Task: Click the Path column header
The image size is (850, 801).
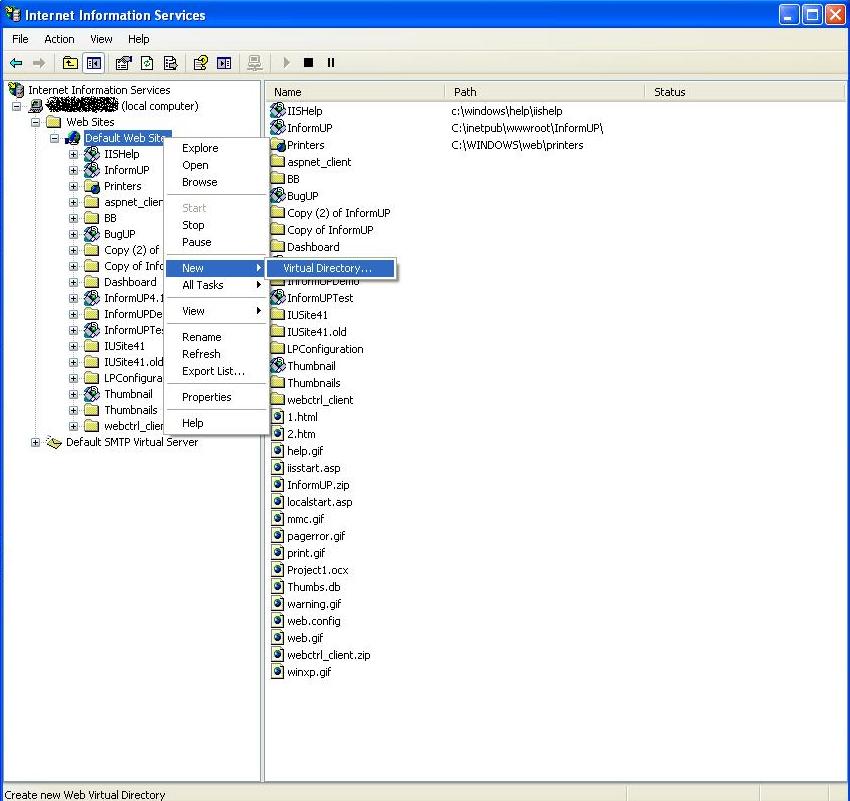Action: pyautogui.click(x=545, y=92)
